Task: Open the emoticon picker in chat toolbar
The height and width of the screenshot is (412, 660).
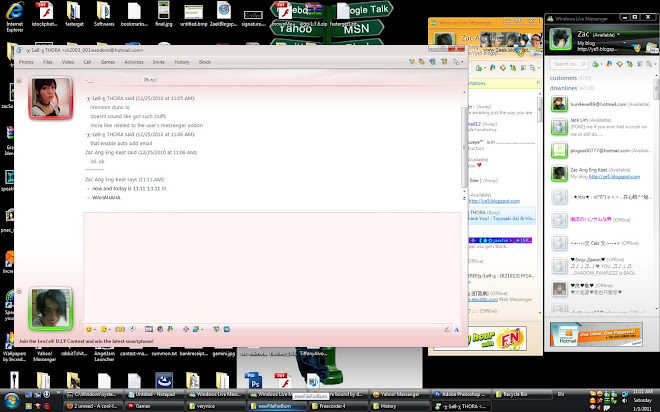Action: click(89, 329)
